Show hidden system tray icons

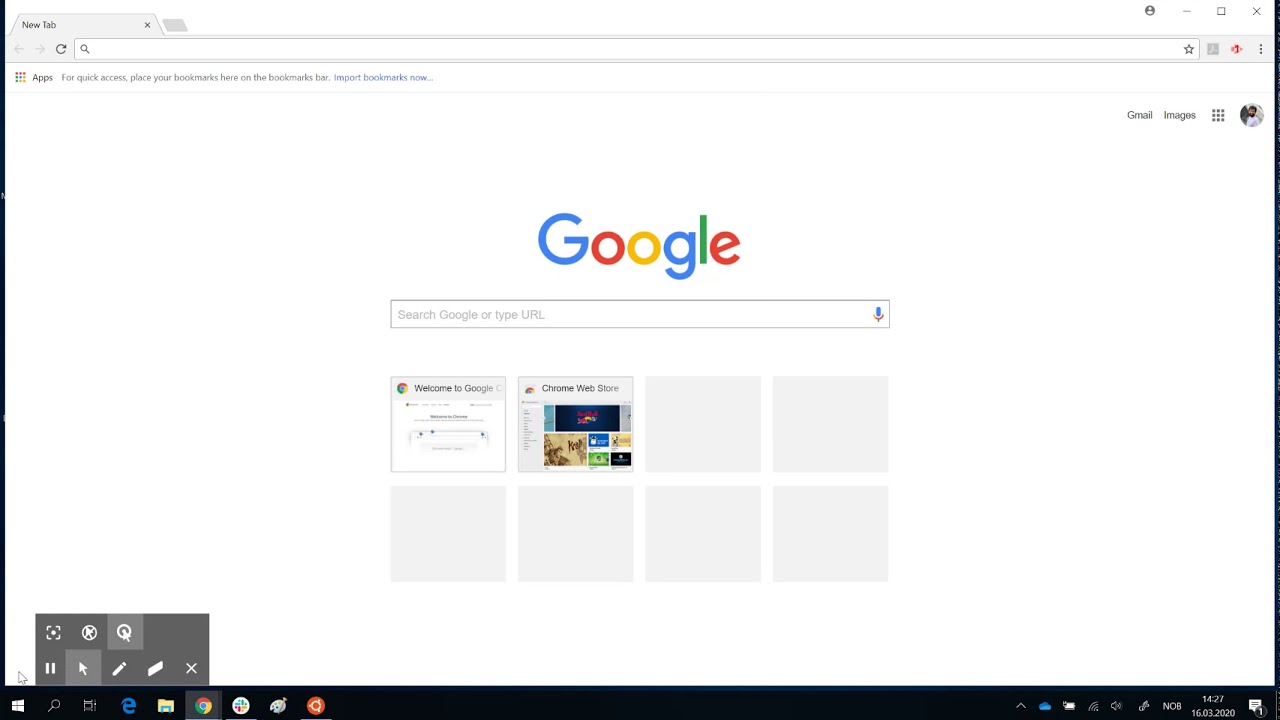(1021, 706)
